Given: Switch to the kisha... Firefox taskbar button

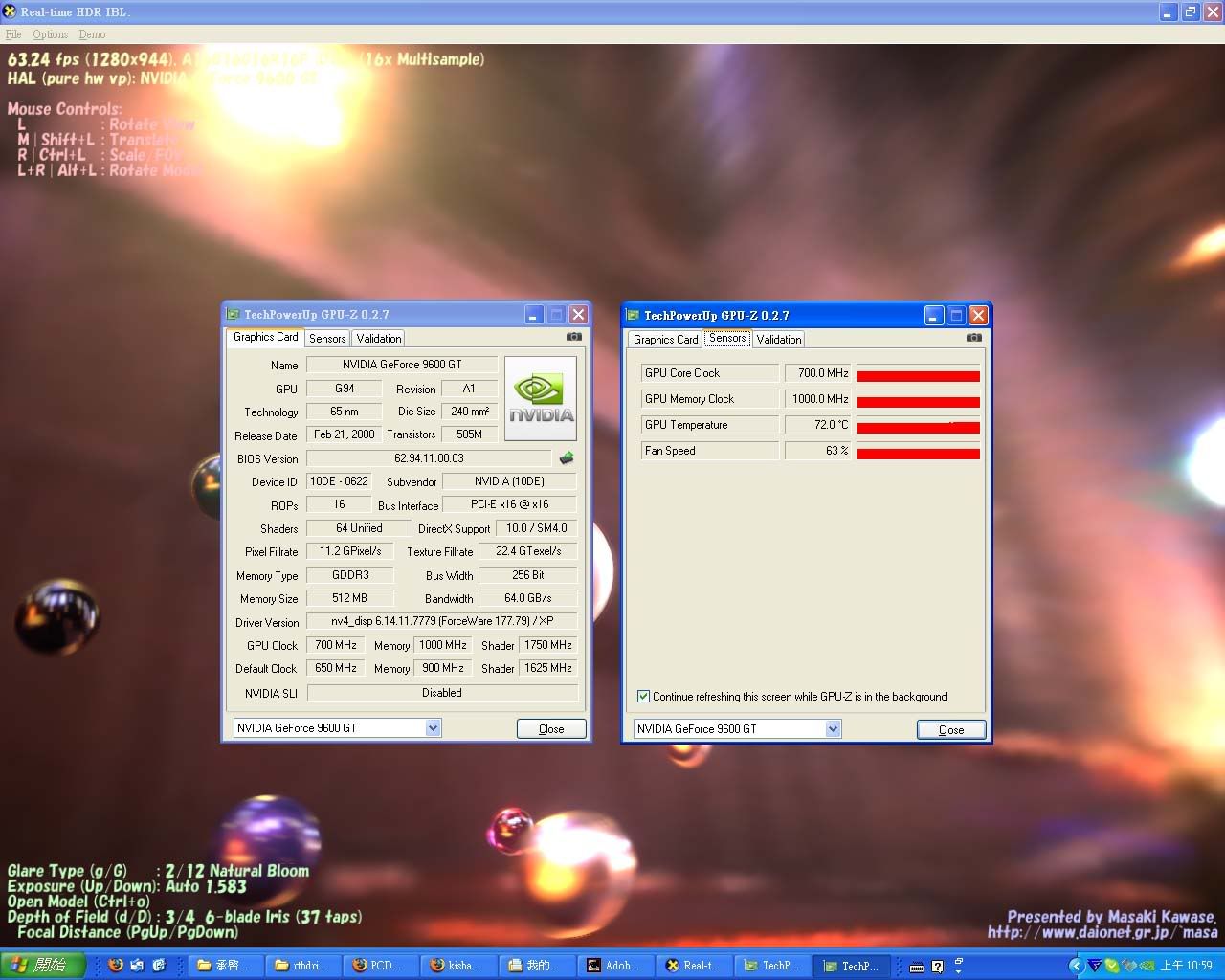Looking at the screenshot, I should click(x=460, y=966).
